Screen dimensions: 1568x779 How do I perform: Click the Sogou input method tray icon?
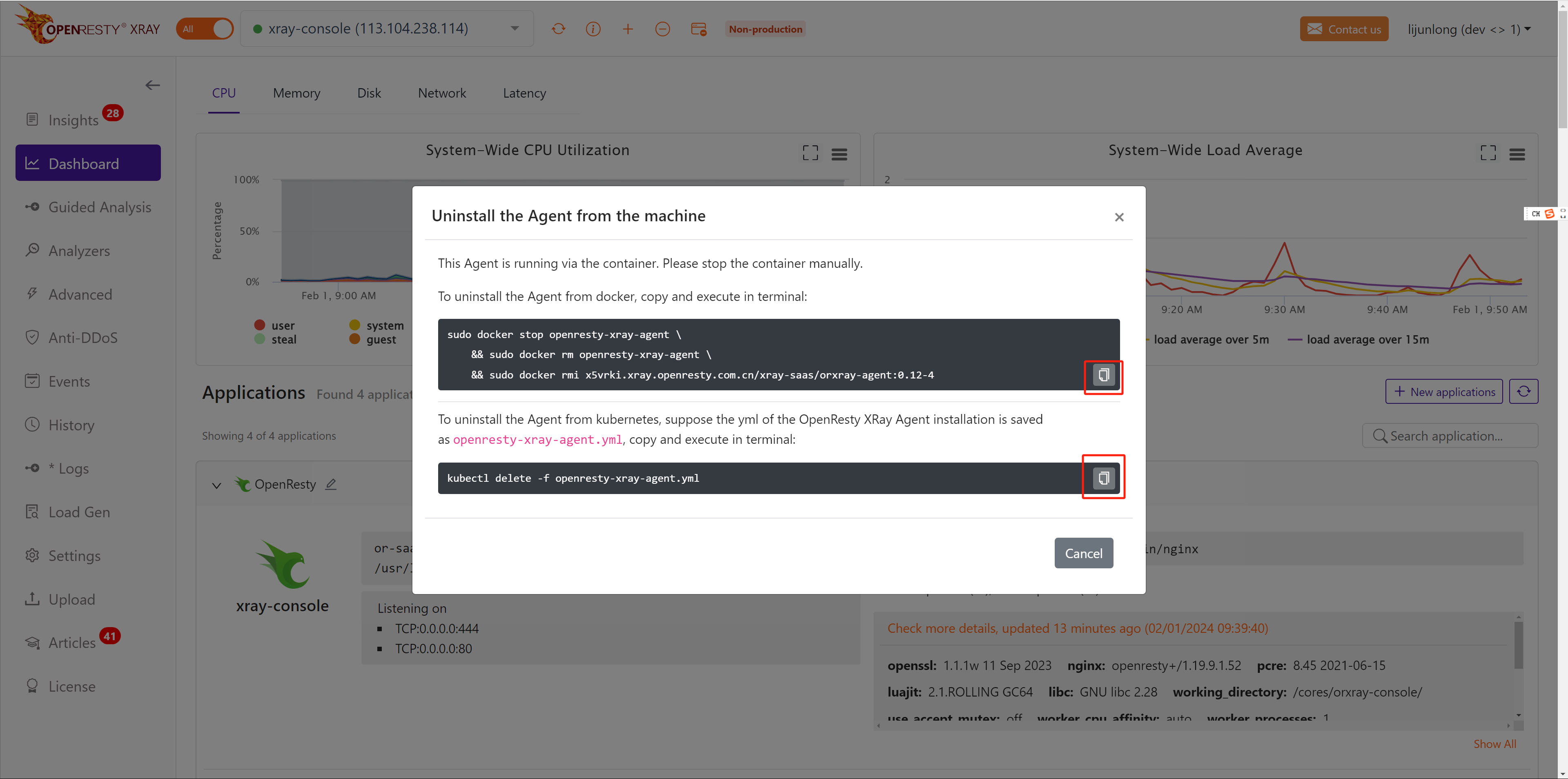pos(1549,214)
